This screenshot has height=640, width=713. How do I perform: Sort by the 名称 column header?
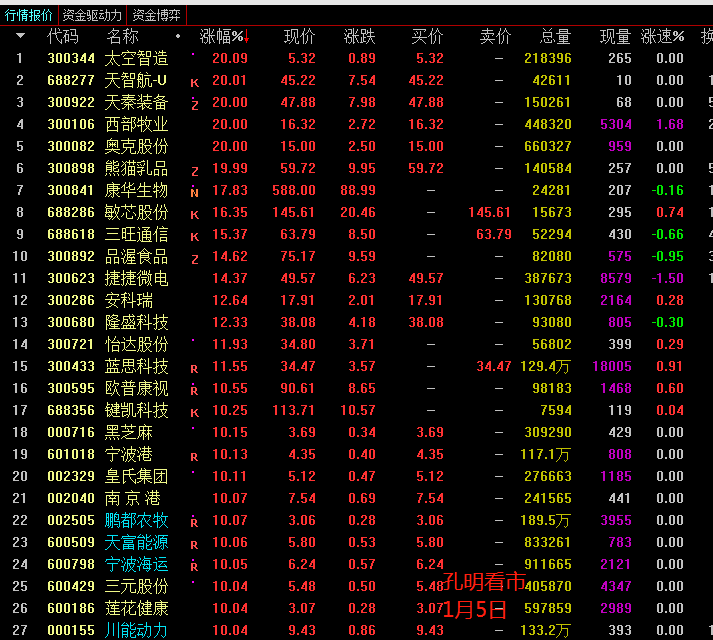(x=122, y=36)
